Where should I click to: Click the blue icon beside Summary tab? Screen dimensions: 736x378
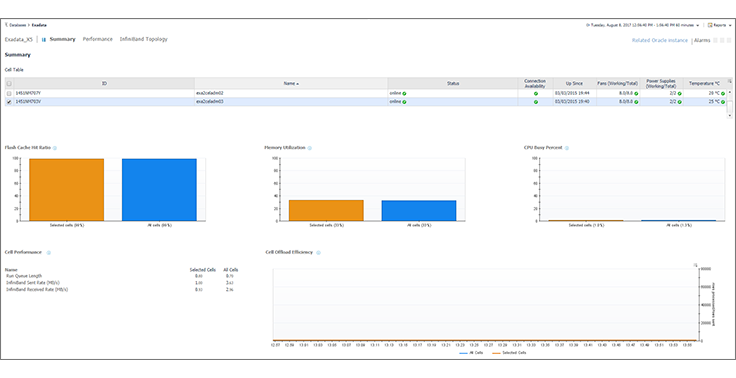tap(44, 40)
